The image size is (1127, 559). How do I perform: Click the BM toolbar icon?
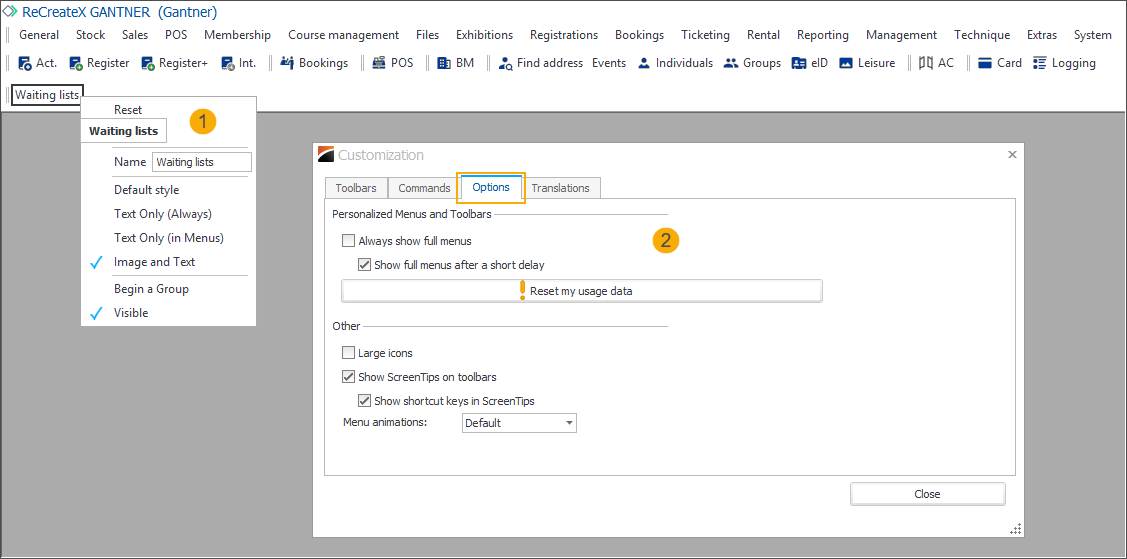click(444, 63)
